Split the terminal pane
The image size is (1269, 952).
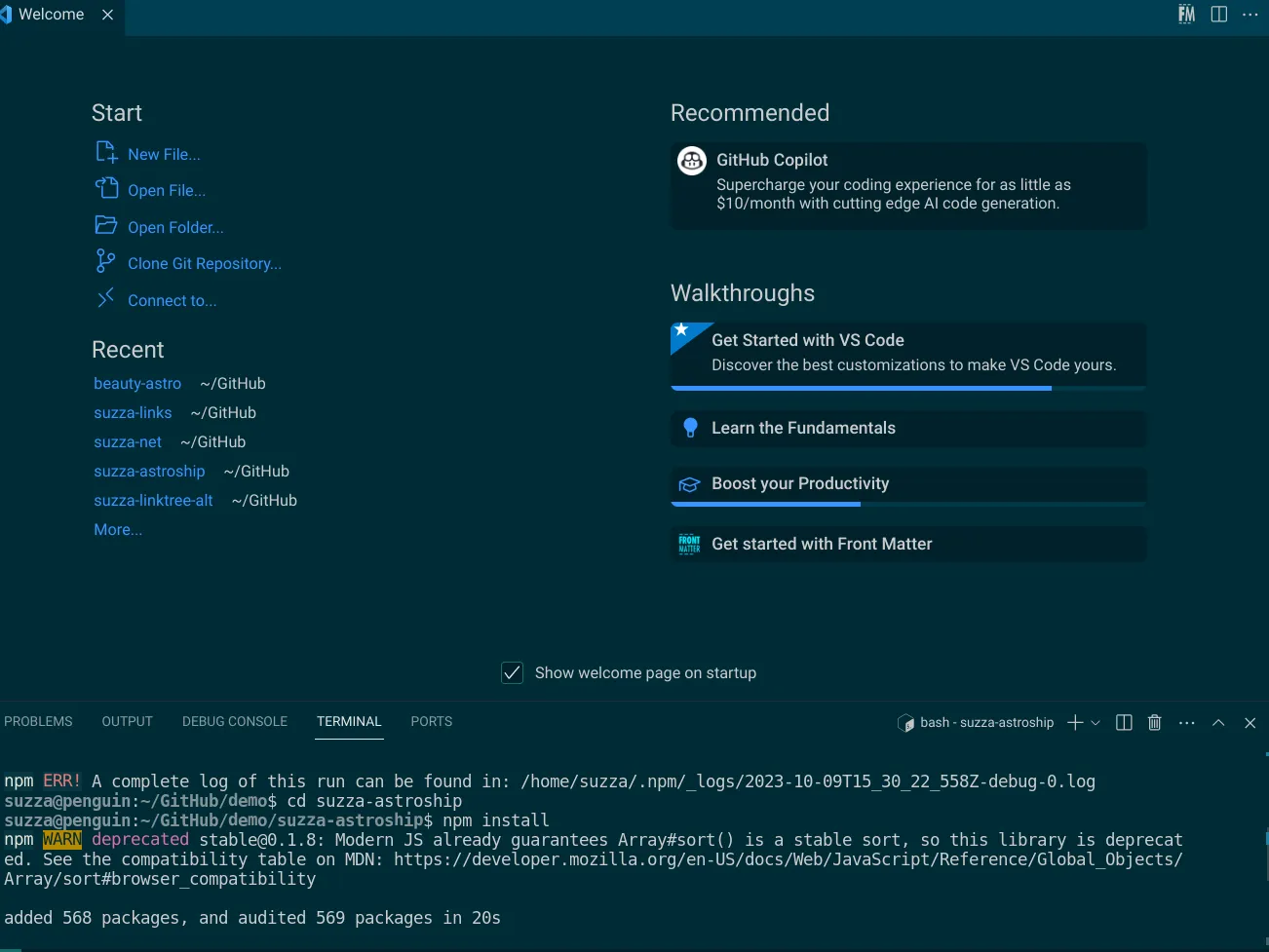click(1124, 723)
